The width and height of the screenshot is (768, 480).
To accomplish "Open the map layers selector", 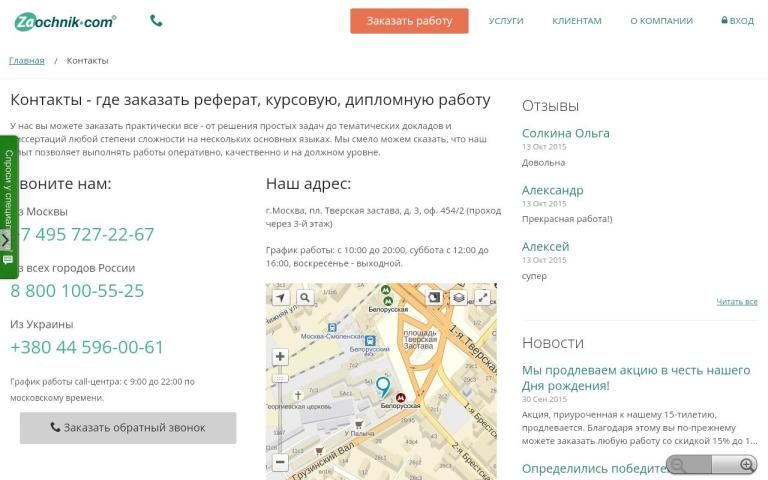I will coord(458,297).
